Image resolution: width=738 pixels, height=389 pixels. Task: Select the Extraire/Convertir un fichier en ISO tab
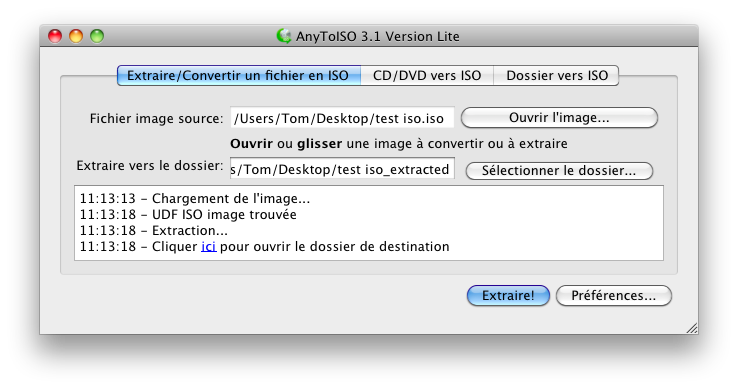pyautogui.click(x=239, y=75)
